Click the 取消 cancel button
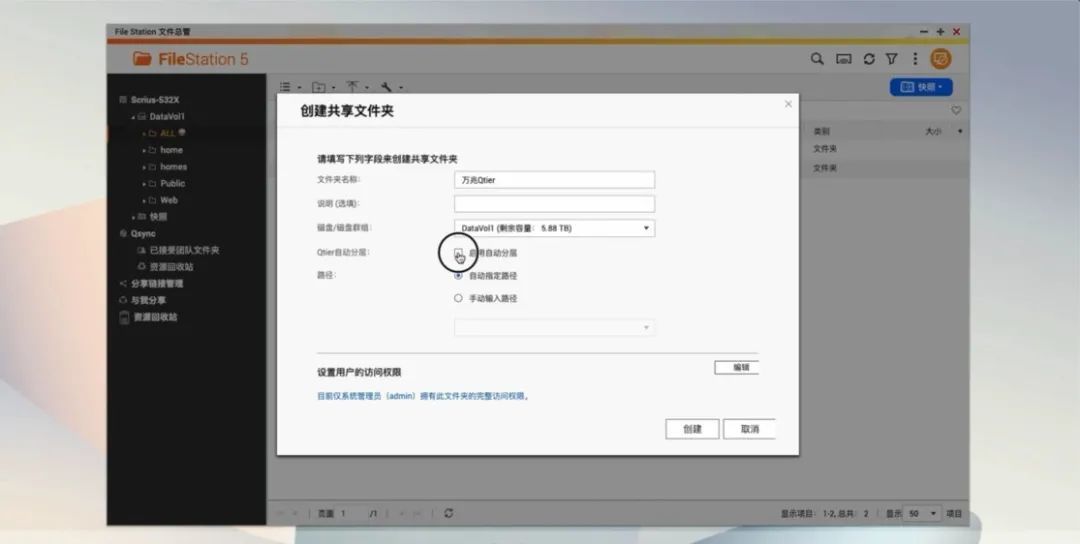This screenshot has height=544, width=1080. pos(749,429)
